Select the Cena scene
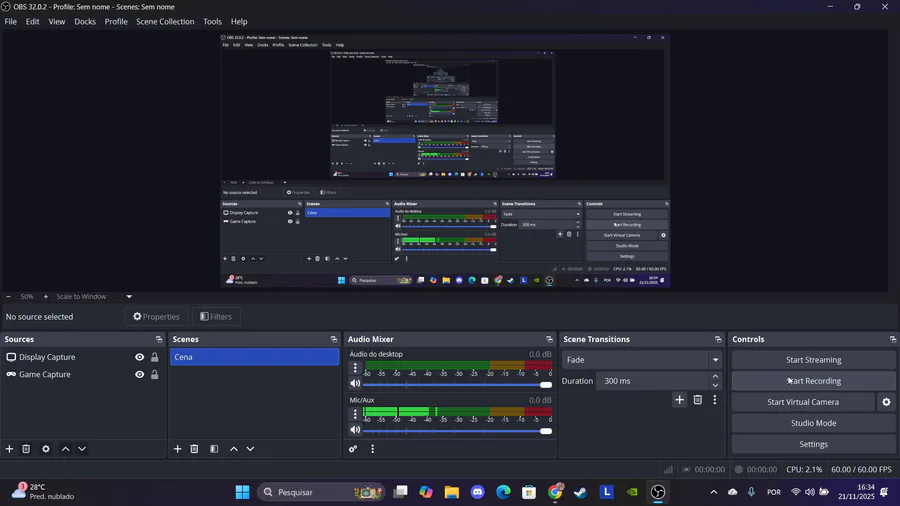This screenshot has width=900, height=506. [x=254, y=357]
